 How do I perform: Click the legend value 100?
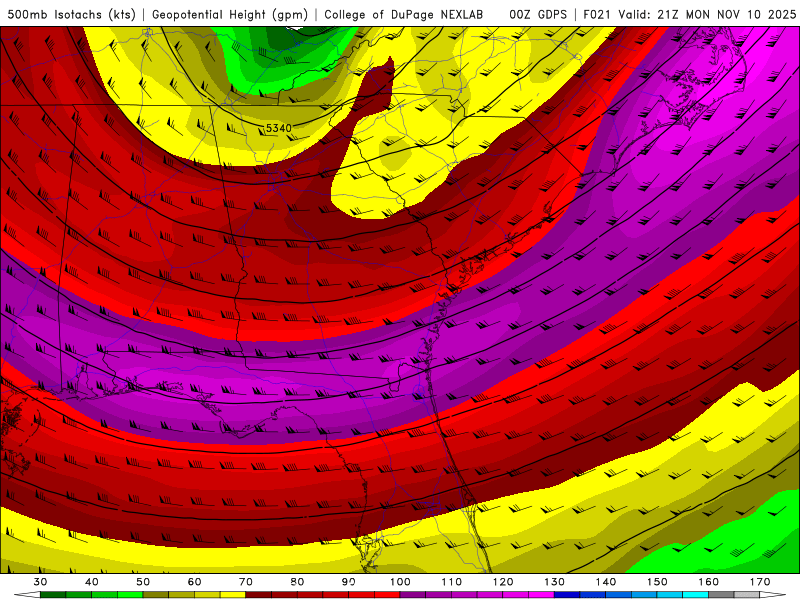click(x=400, y=582)
